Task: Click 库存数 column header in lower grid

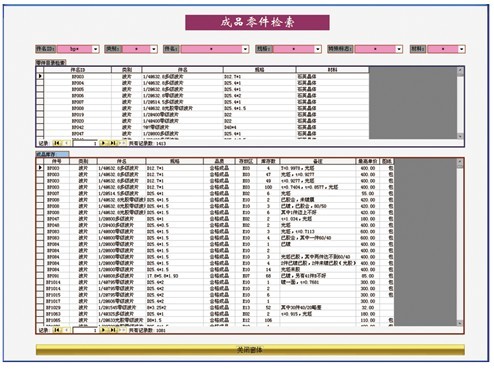Action: (x=268, y=161)
